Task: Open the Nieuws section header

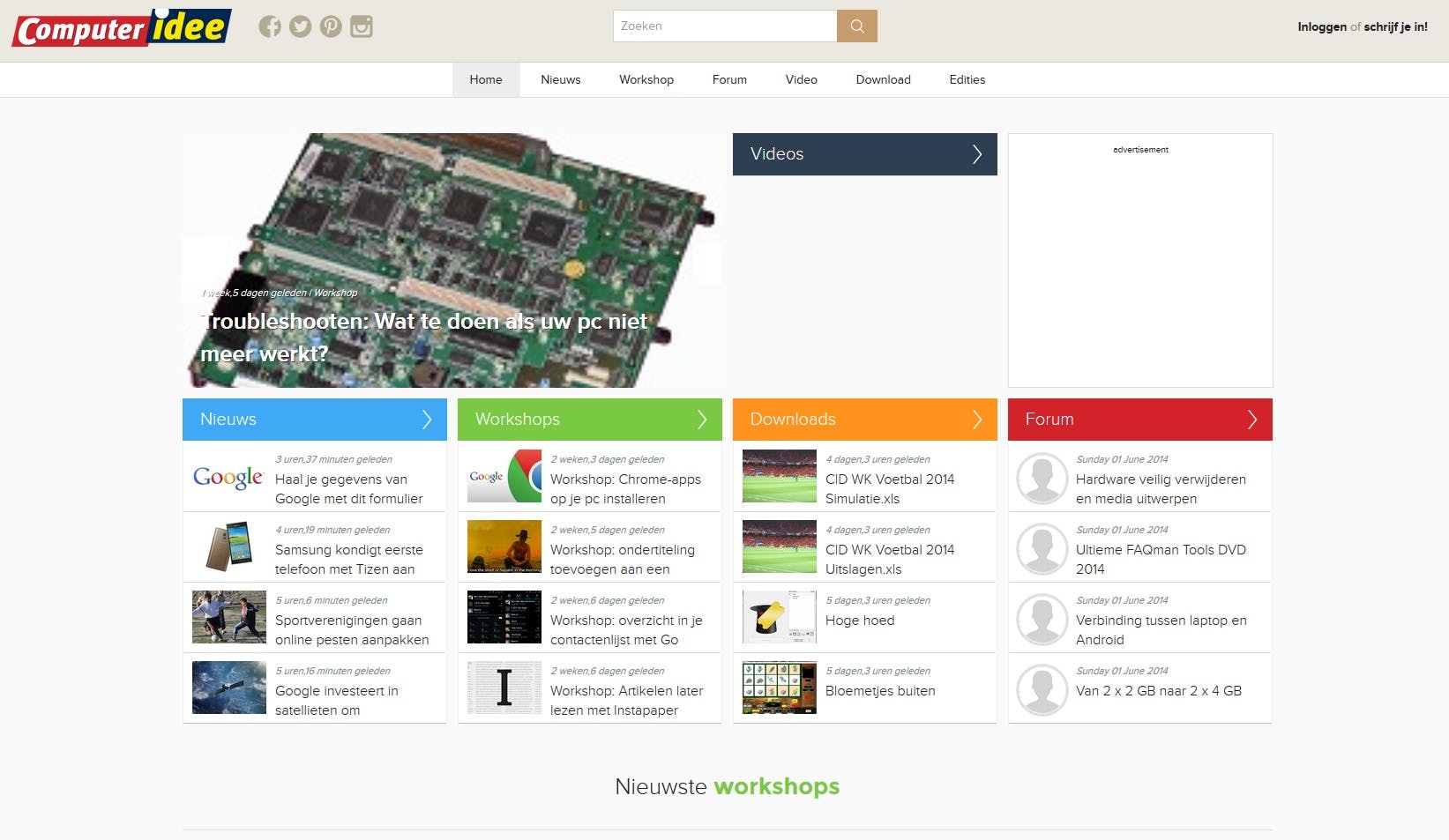Action: (315, 420)
